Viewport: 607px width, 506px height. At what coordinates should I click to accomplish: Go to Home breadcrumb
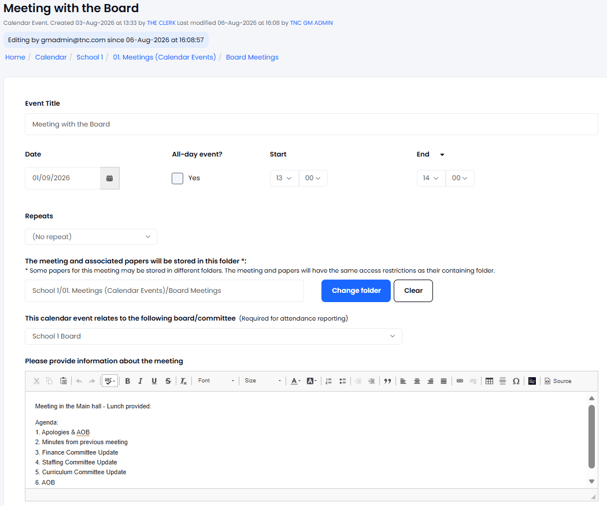[15, 57]
